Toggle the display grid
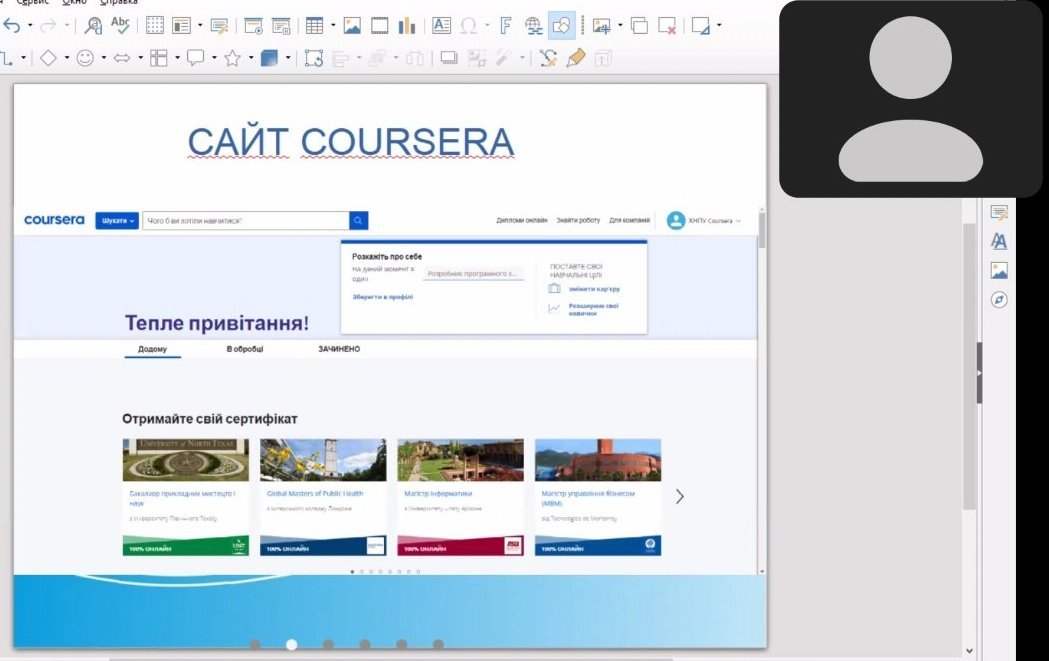 coord(155,26)
